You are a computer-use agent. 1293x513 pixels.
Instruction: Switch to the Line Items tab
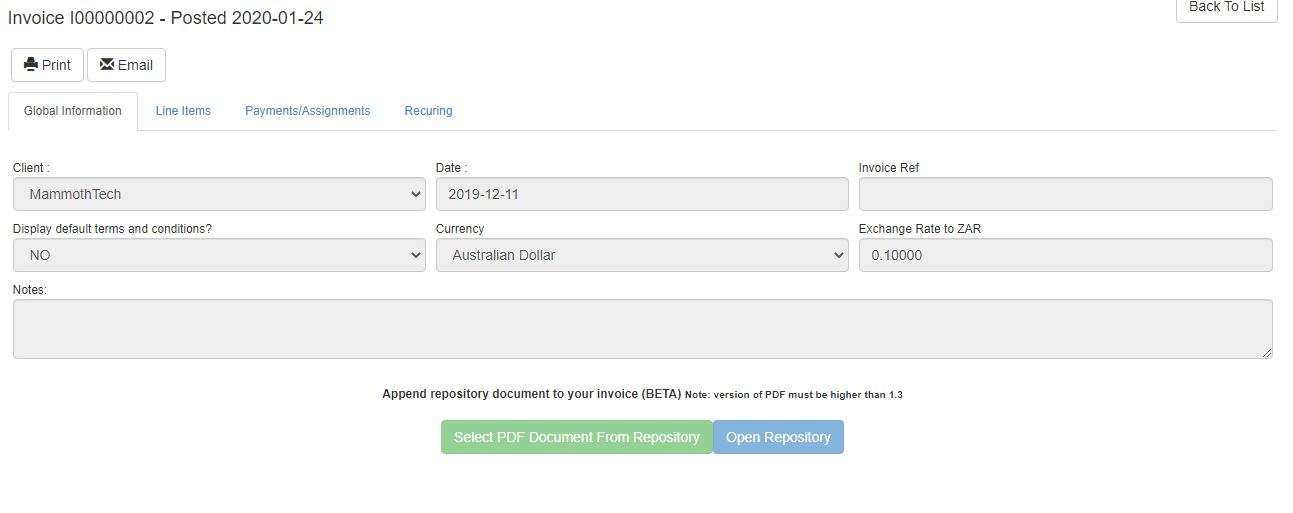[x=183, y=111]
